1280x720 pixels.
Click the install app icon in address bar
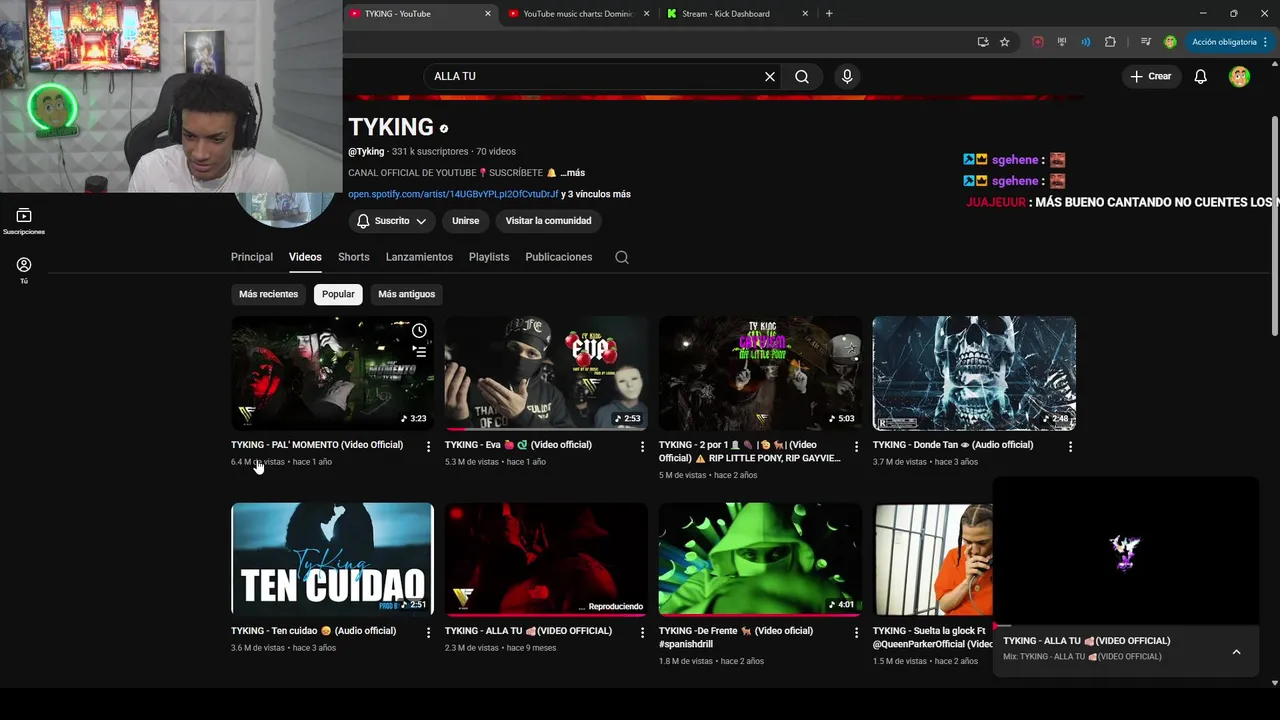[x=983, y=42]
